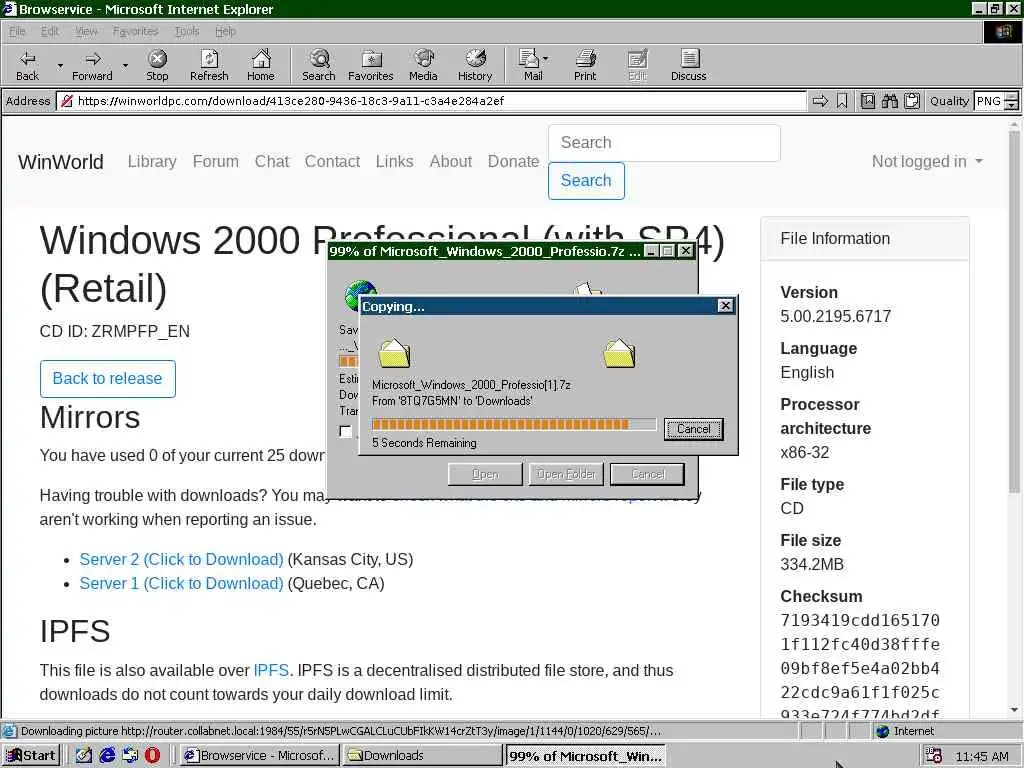
Task: Click the Go arrow next to address bar
Action: [x=820, y=101]
